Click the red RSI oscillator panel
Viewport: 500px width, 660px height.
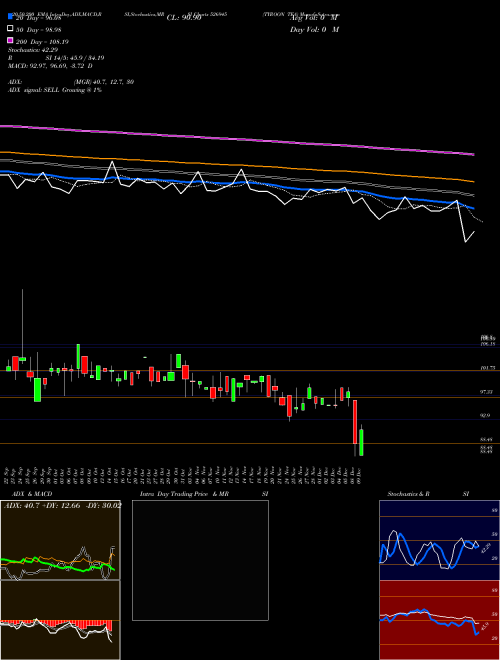pos(439,620)
